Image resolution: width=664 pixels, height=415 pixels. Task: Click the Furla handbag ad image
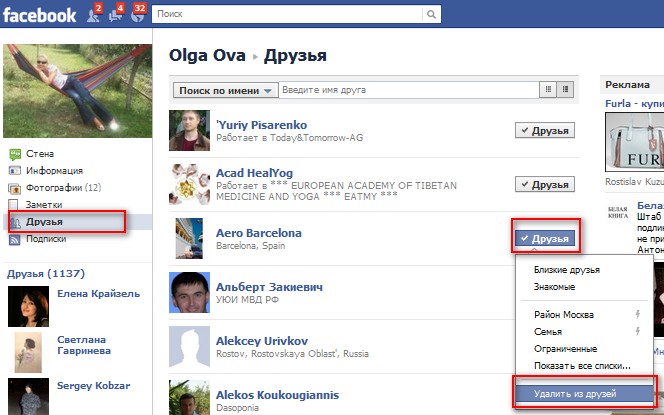tap(634, 142)
